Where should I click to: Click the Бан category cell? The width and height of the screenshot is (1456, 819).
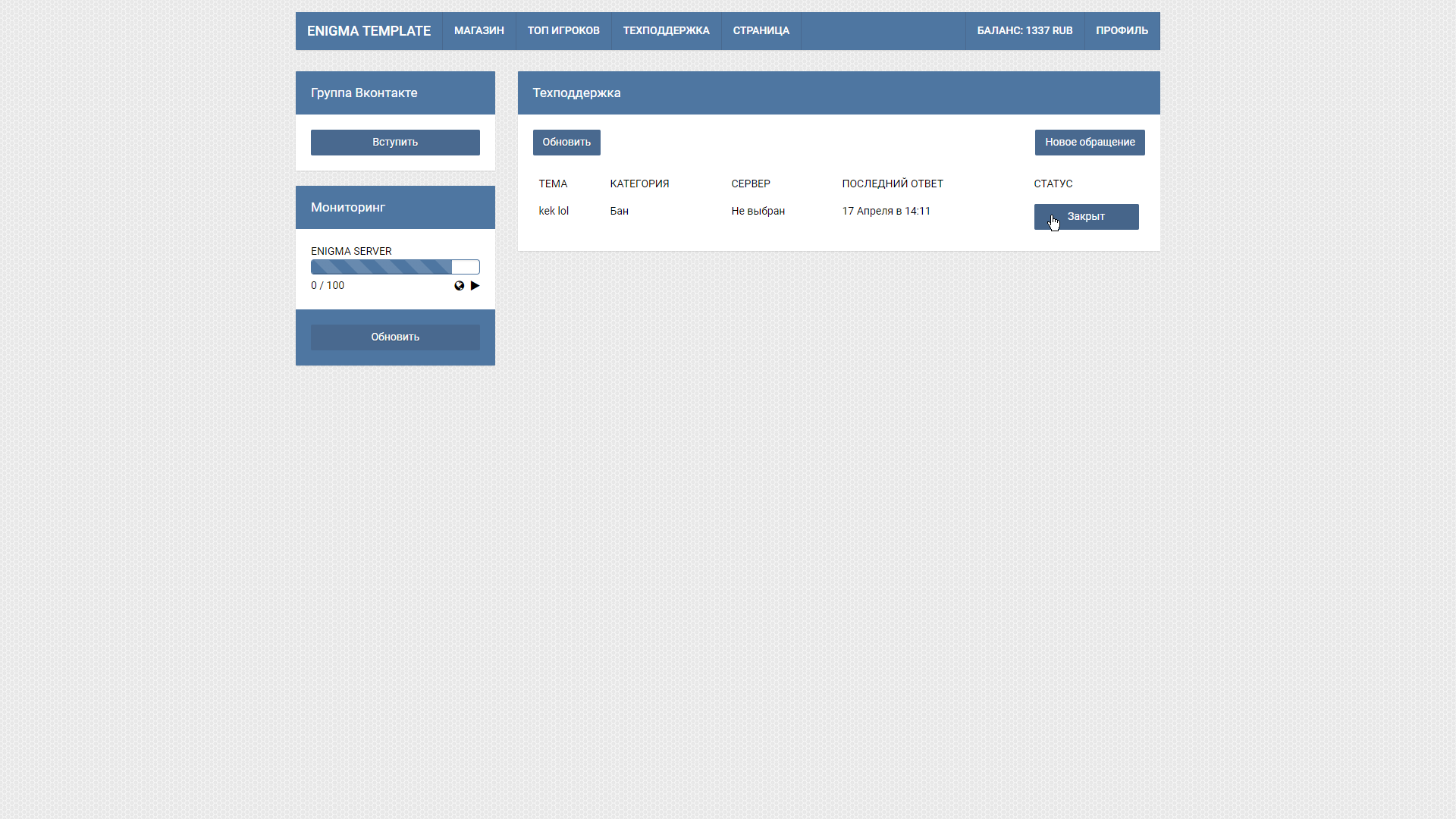click(619, 212)
